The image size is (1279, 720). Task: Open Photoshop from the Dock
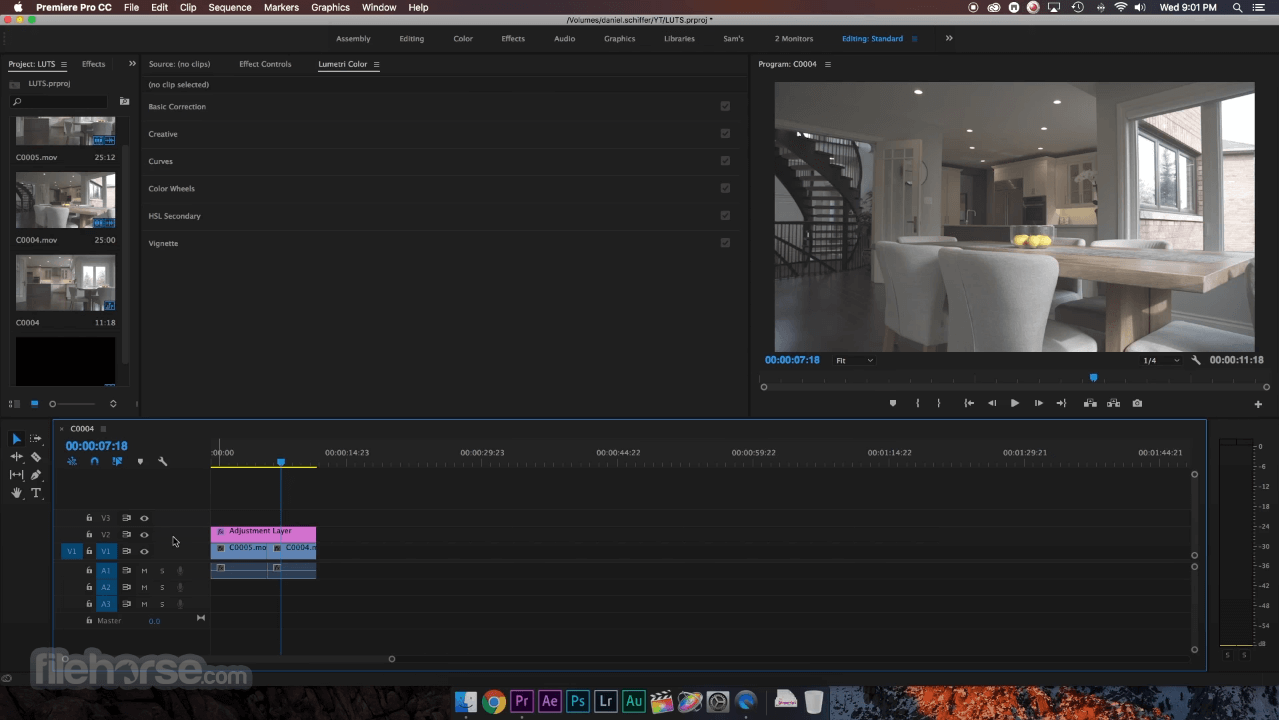click(x=577, y=702)
